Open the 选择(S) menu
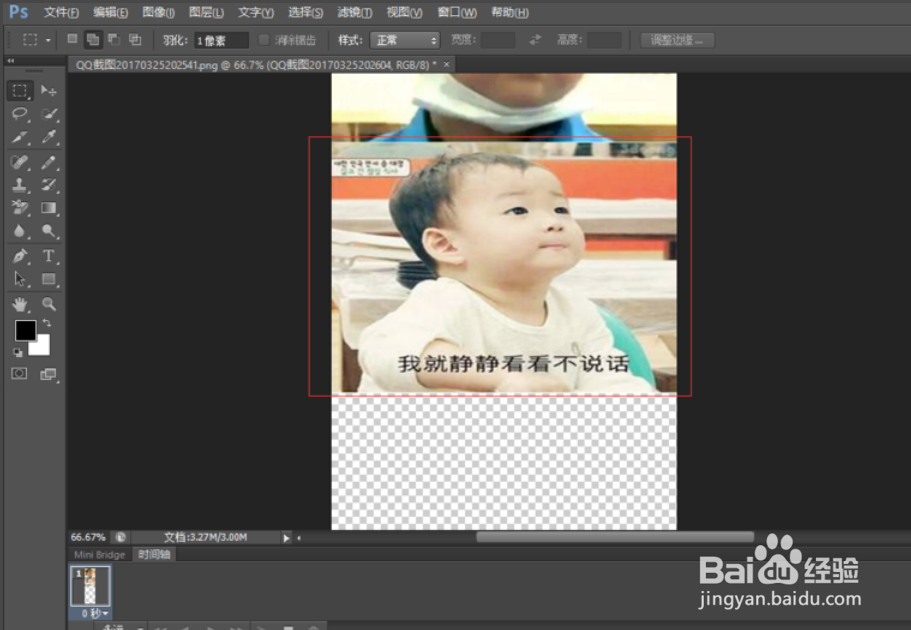The image size is (911, 630). coord(306,12)
